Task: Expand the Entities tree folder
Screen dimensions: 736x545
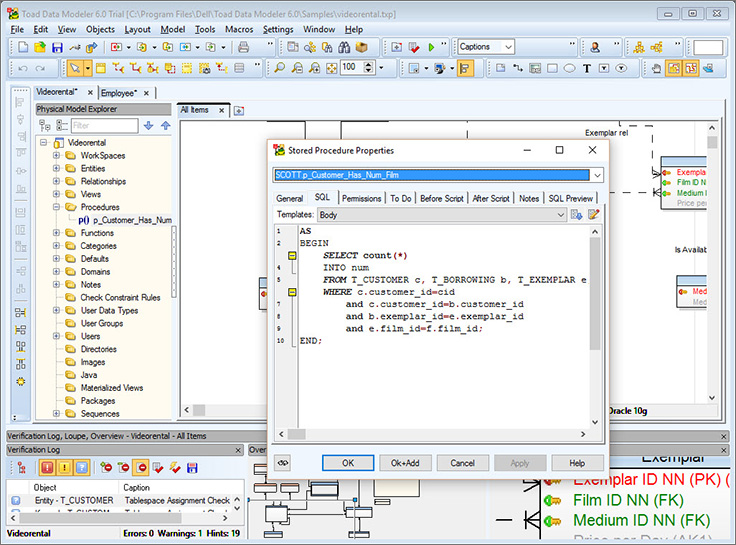Action: (x=56, y=168)
